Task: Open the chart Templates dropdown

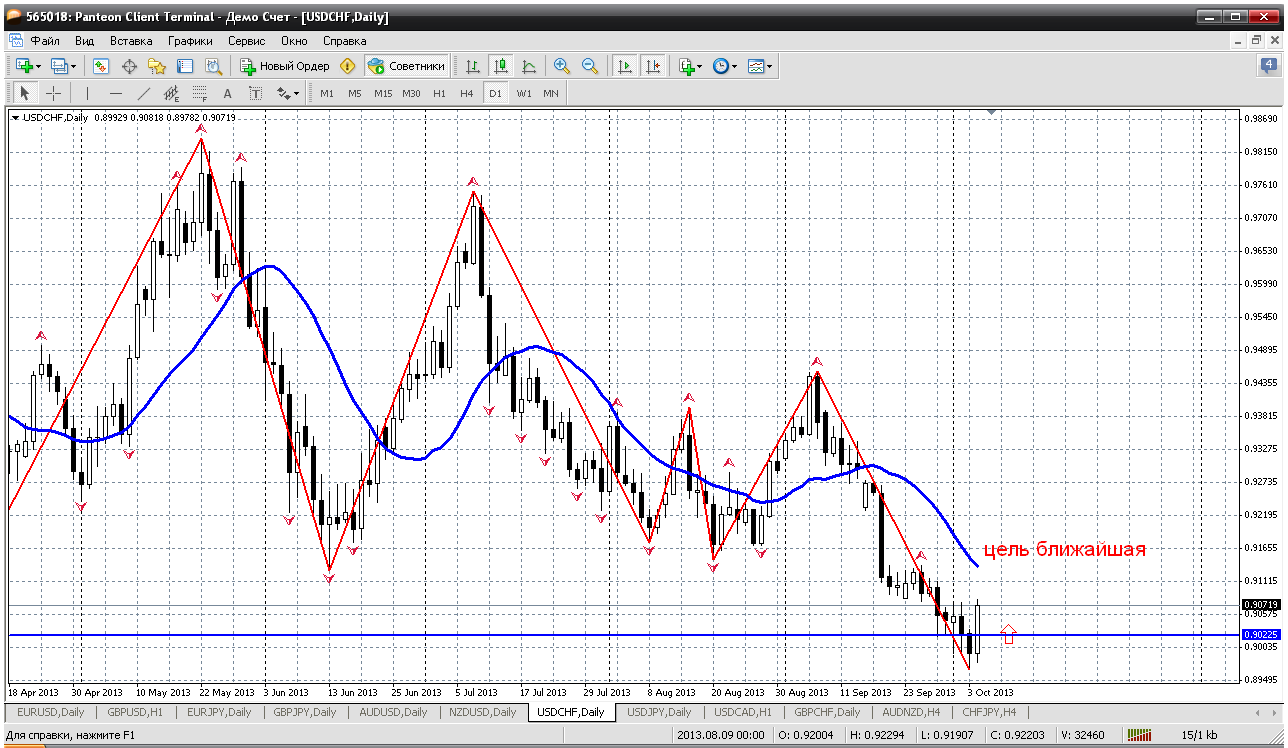Action: [x=760, y=66]
